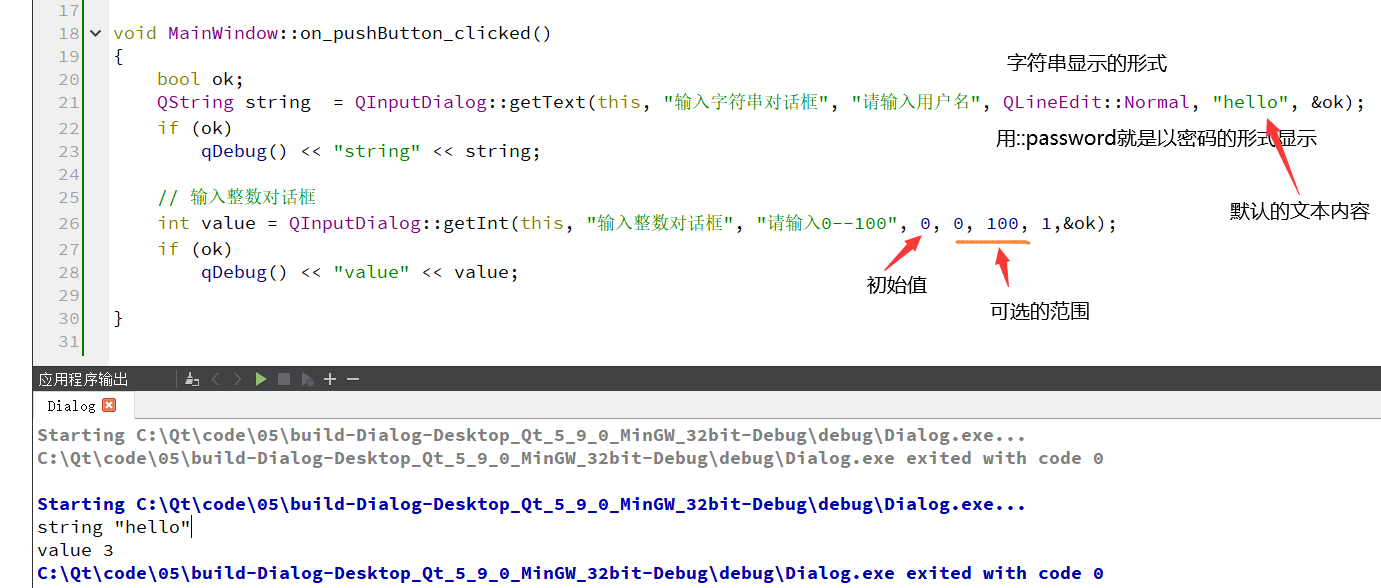Viewport: 1381px width, 588px height.
Task: Select the 应用程序输出 panel title
Action: (84, 379)
